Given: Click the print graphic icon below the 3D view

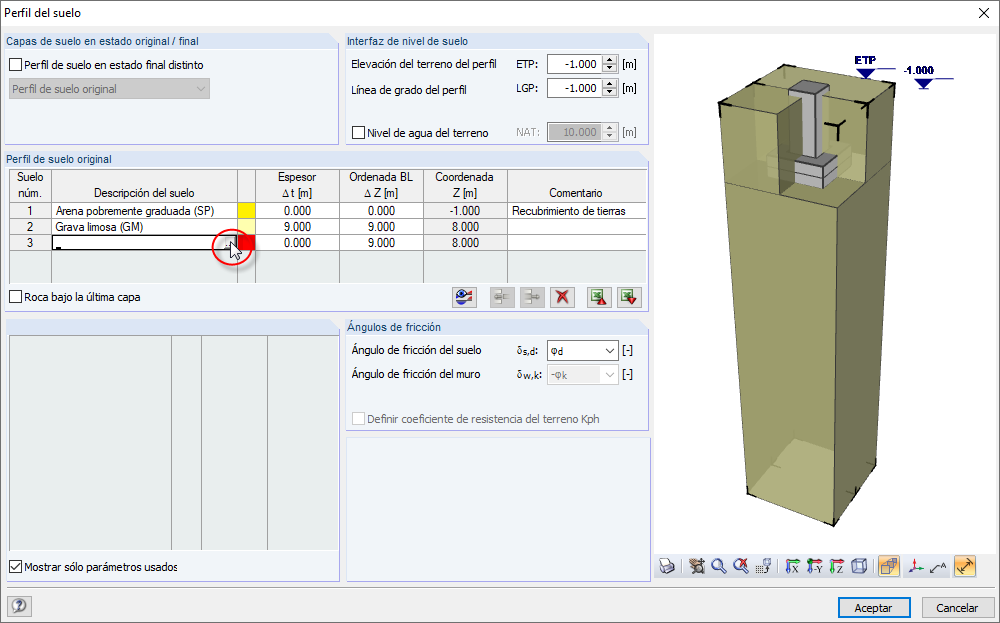Looking at the screenshot, I should 667,566.
